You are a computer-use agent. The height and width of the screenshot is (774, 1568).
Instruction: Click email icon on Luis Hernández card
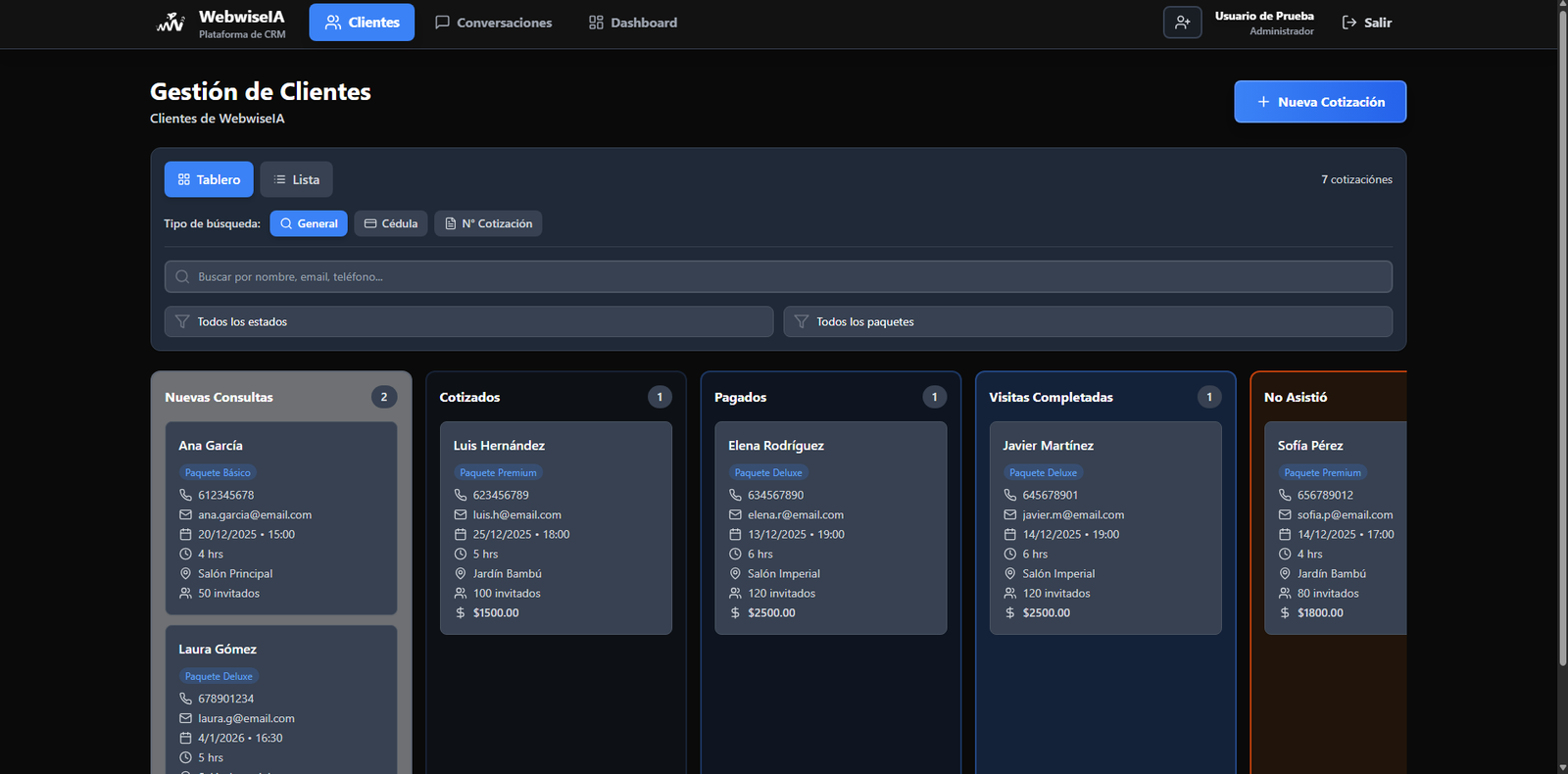[x=461, y=514]
